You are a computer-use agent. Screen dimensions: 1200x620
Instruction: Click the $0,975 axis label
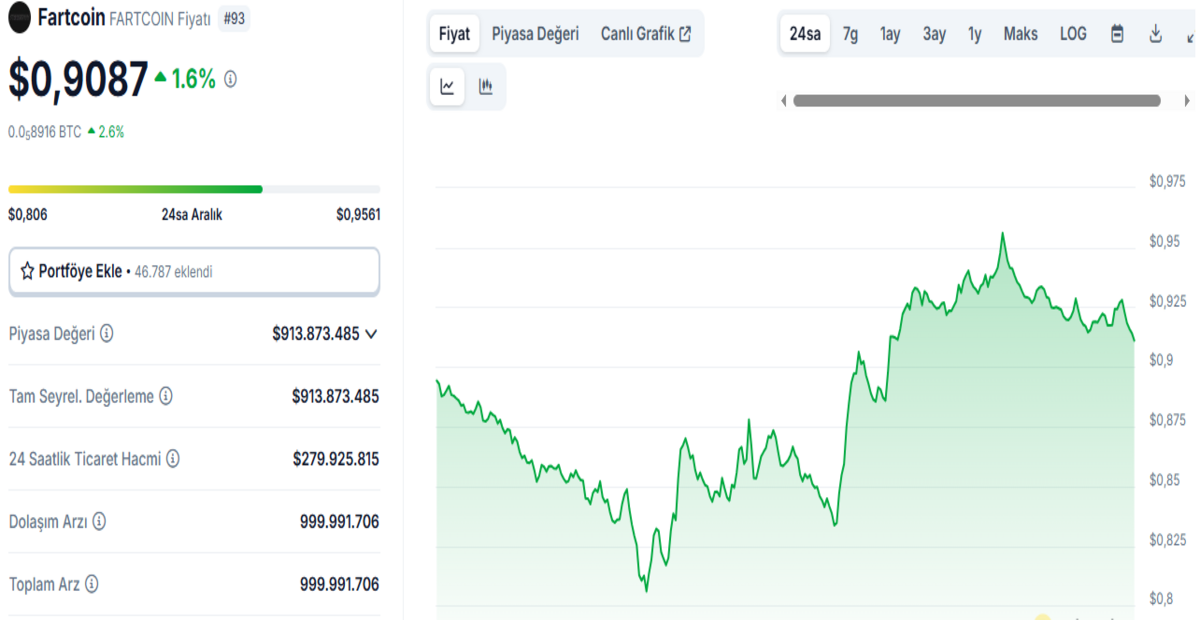1167,181
